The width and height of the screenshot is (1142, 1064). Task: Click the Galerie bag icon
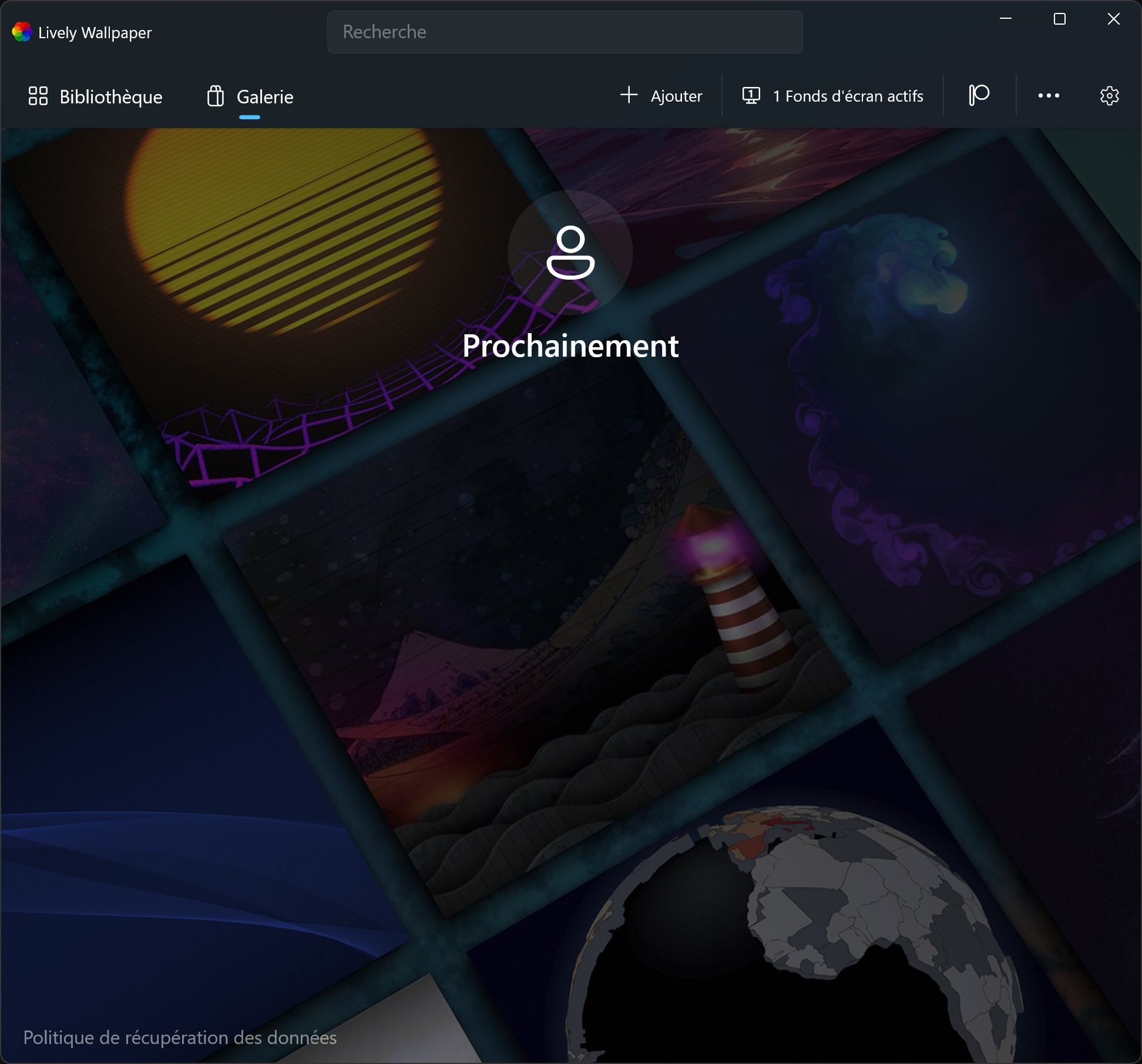[216, 96]
